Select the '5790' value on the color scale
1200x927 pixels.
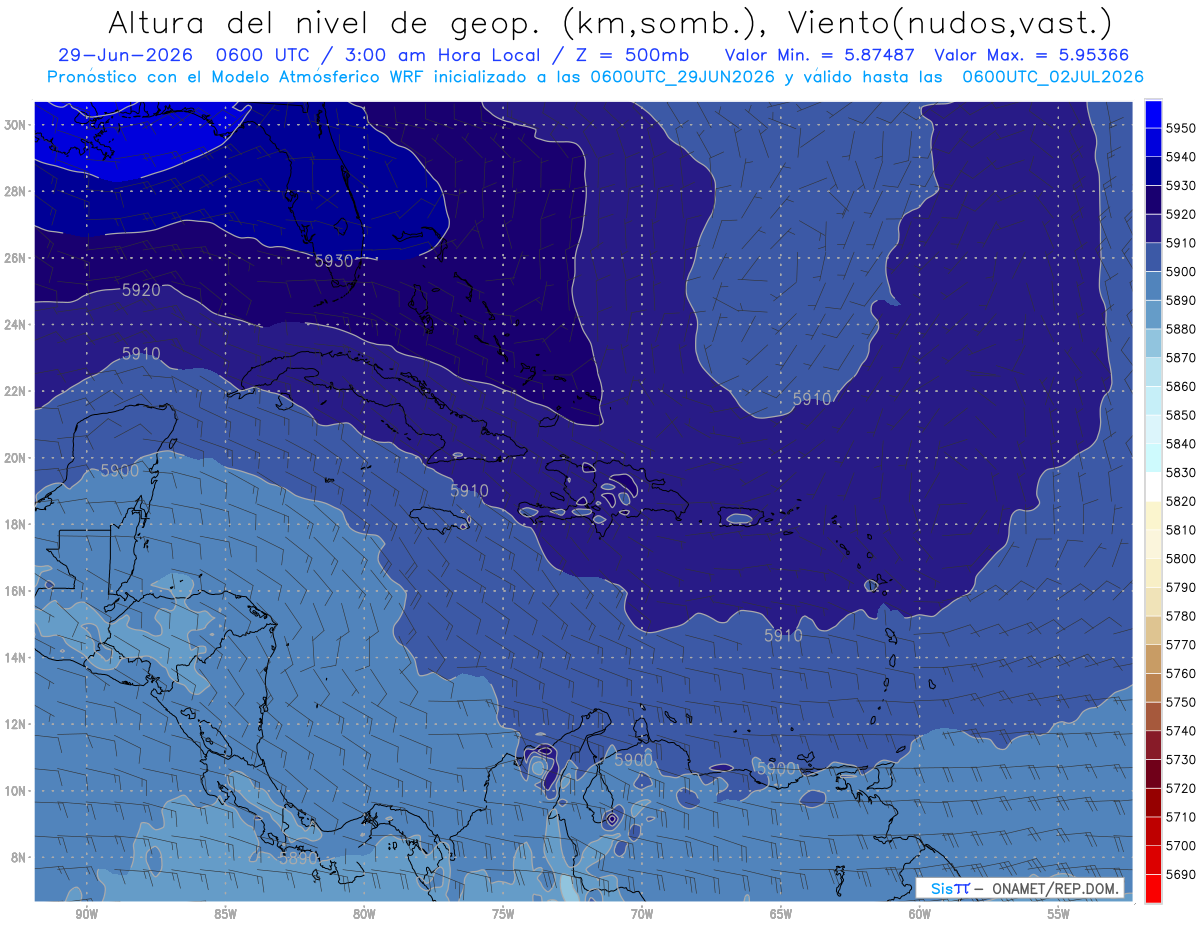tap(1181, 587)
